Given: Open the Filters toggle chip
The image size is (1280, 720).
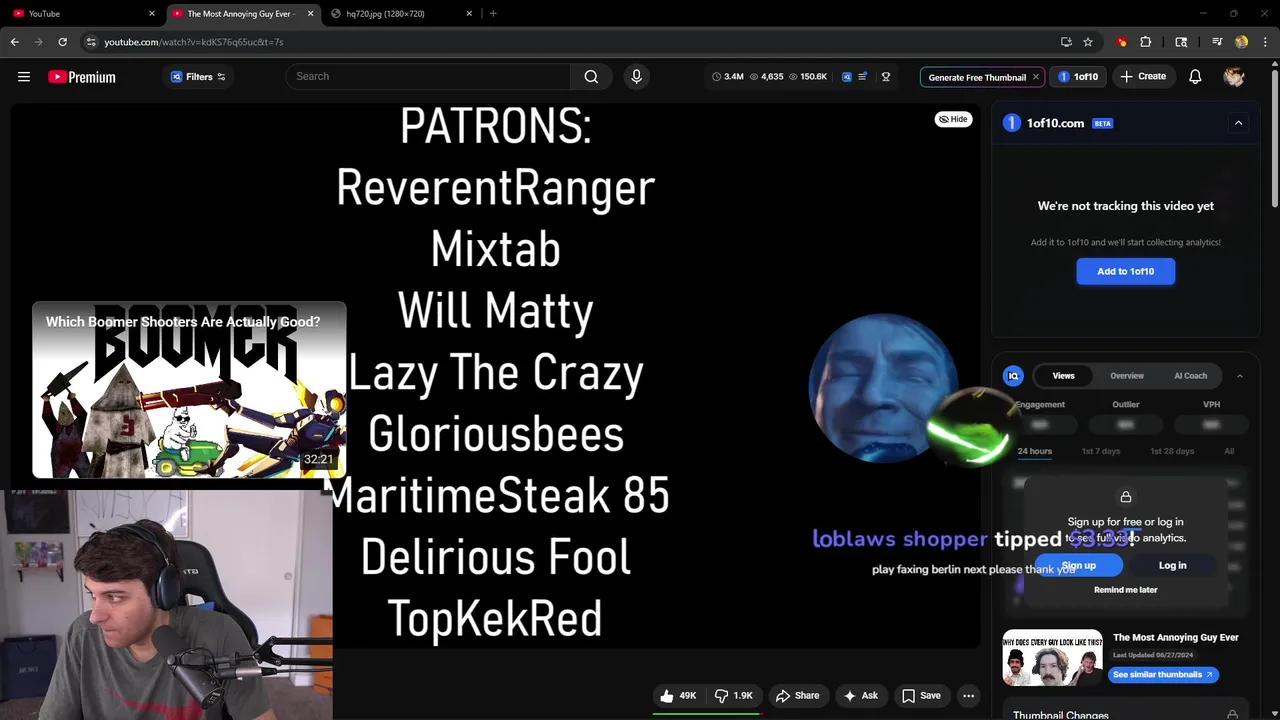Looking at the screenshot, I should [x=198, y=77].
